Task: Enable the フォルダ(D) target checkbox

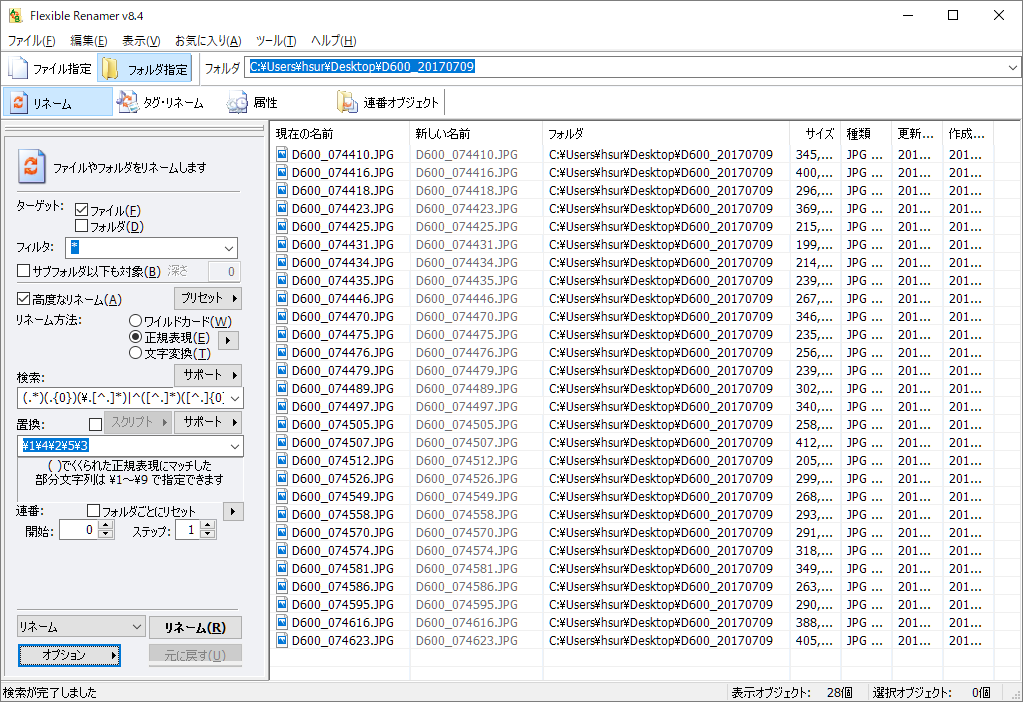Action: [x=82, y=226]
